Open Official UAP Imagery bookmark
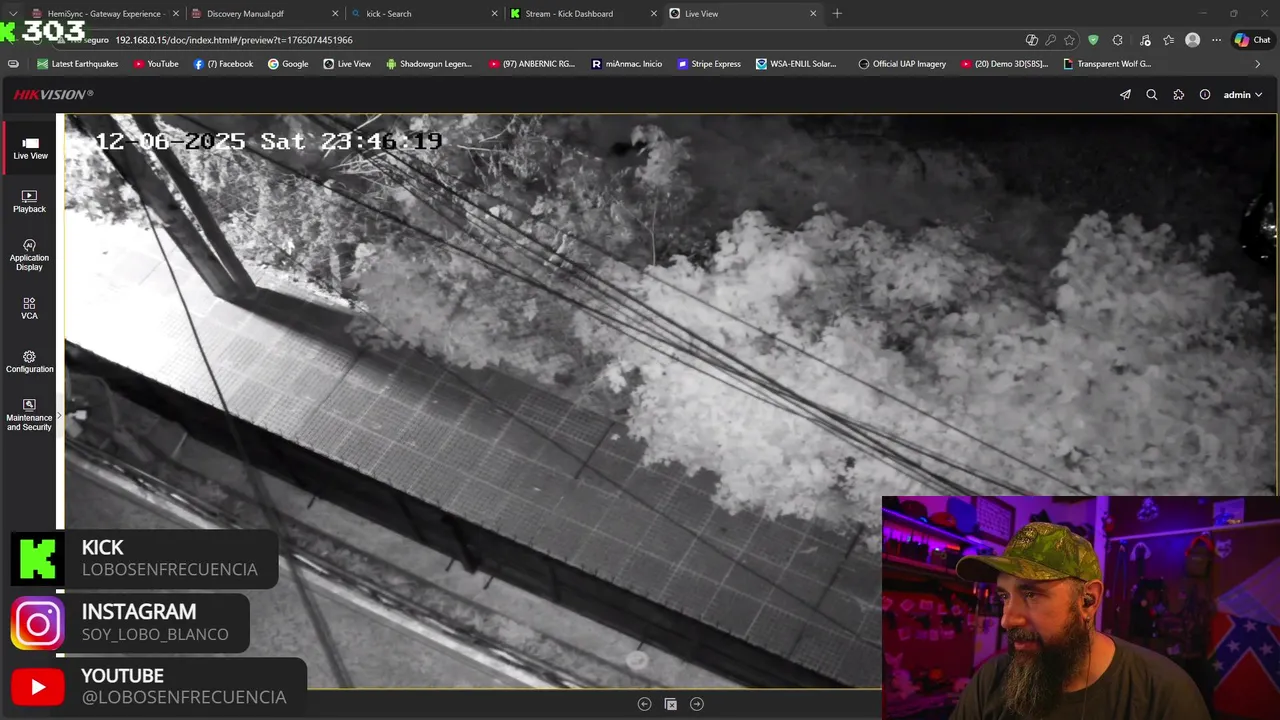The width and height of the screenshot is (1280, 720). 902,64
